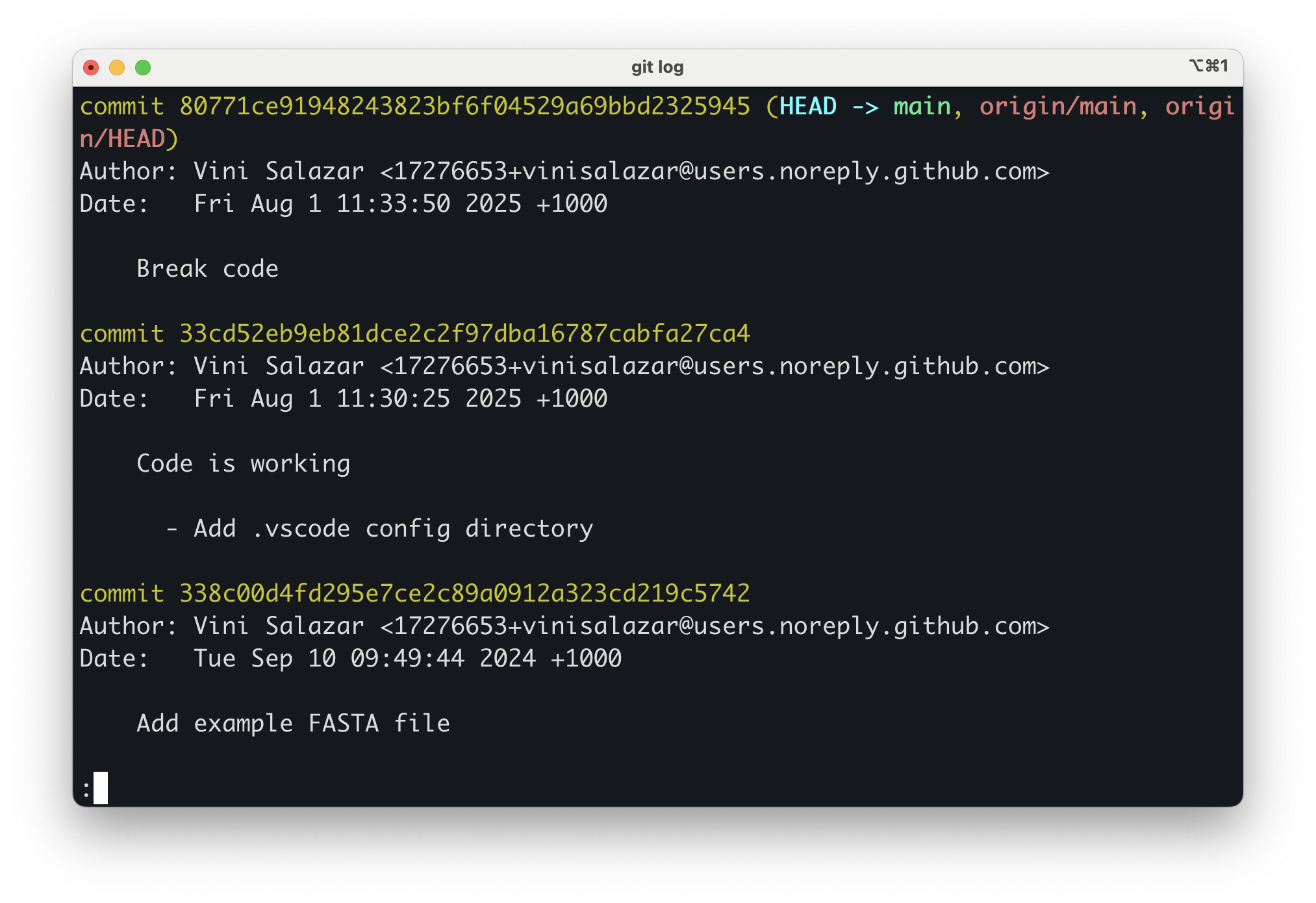Click the pager cursor block at bottom
This screenshot has height=903, width=1316.
pyautogui.click(x=101, y=788)
